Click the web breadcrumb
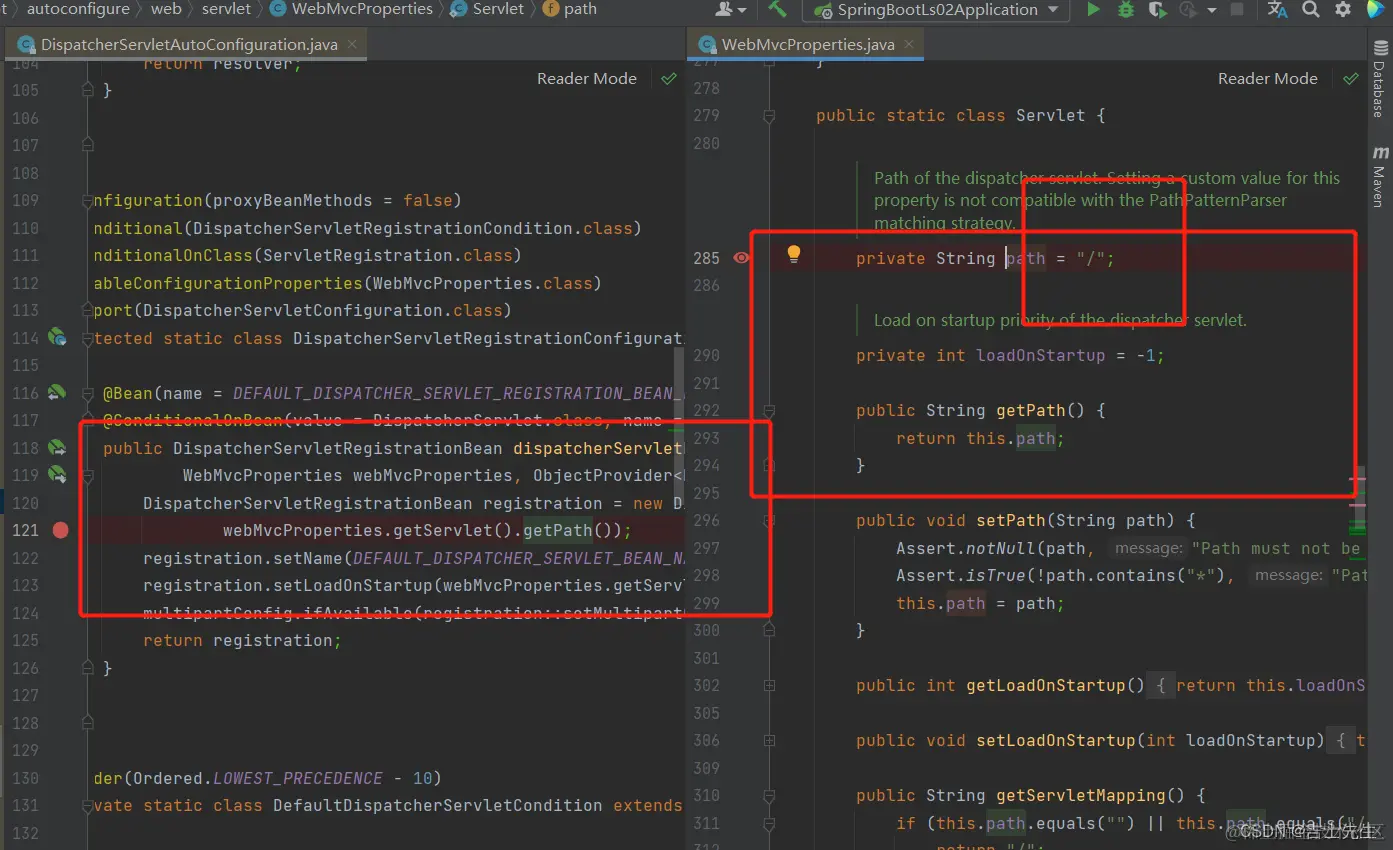The width and height of the screenshot is (1393, 850). (x=166, y=9)
